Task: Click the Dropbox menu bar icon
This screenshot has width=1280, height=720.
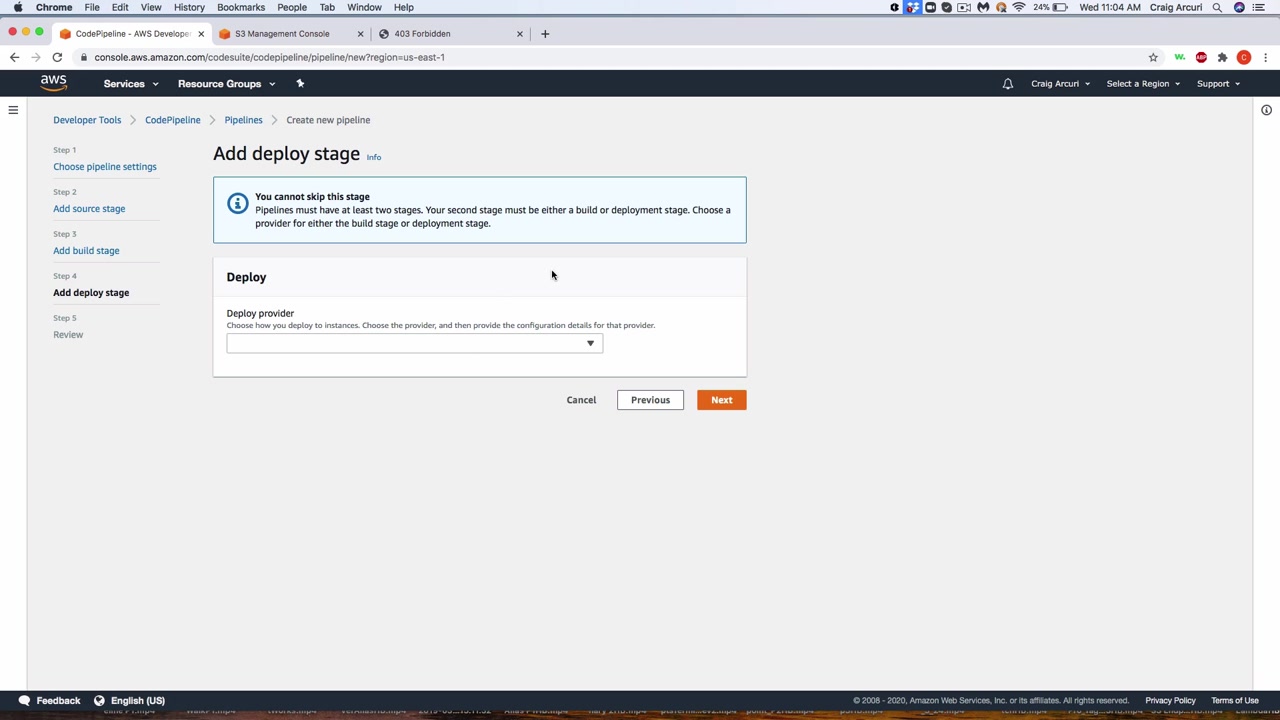Action: pyautogui.click(x=913, y=7)
